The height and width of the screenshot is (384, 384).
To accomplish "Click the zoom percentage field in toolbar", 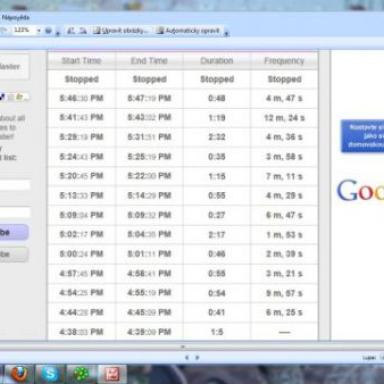I will click(x=22, y=30).
